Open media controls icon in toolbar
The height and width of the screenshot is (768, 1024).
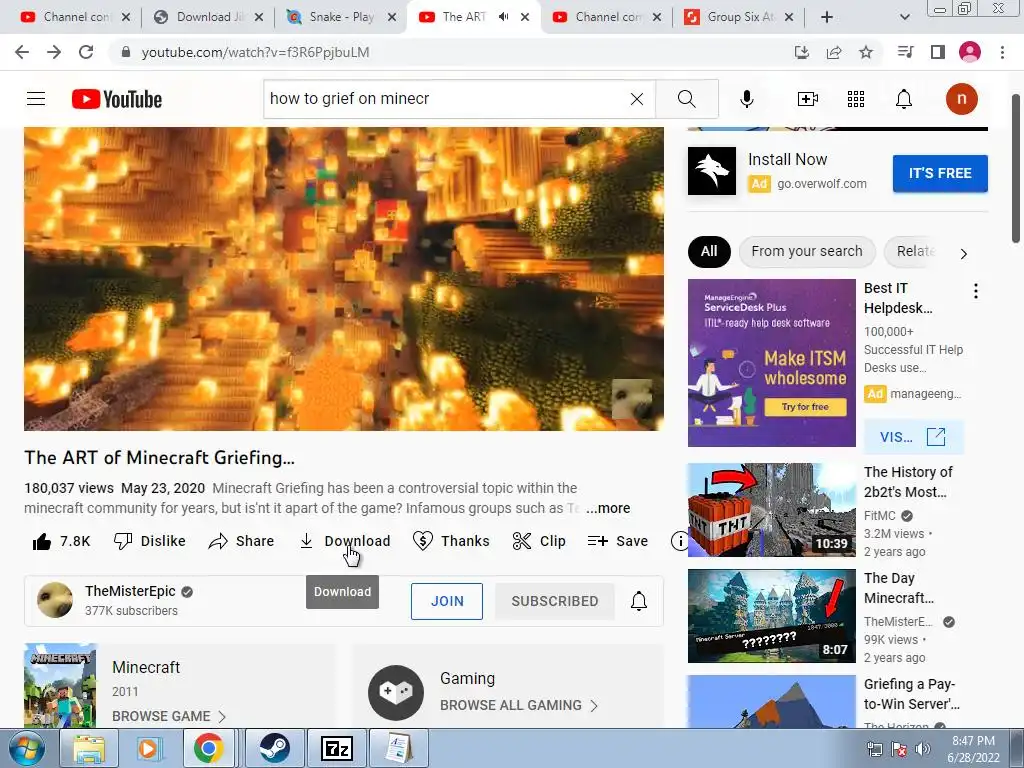click(x=906, y=52)
